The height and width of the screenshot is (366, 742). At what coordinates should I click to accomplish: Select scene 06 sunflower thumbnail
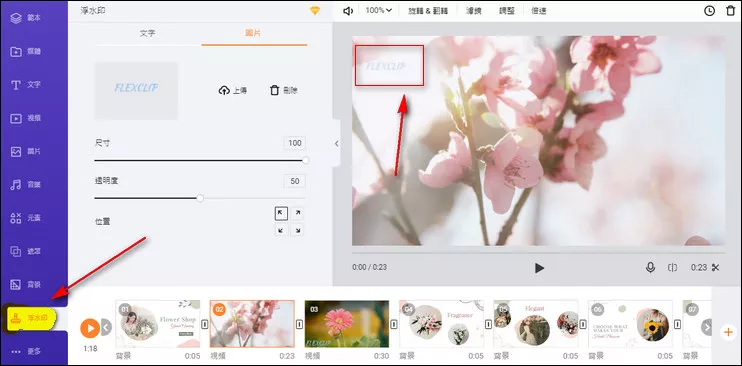pos(630,324)
